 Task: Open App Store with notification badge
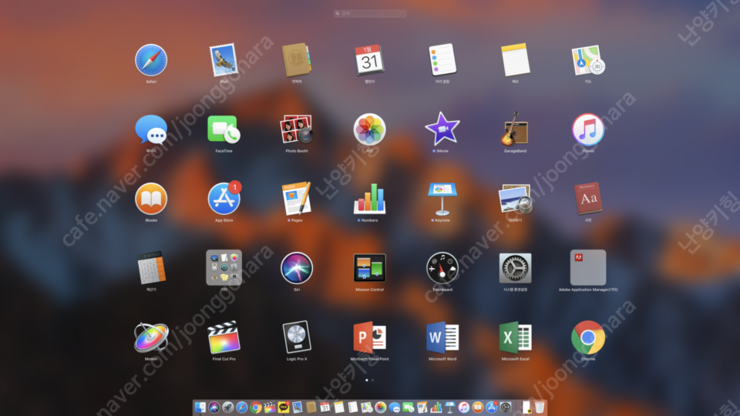(224, 199)
